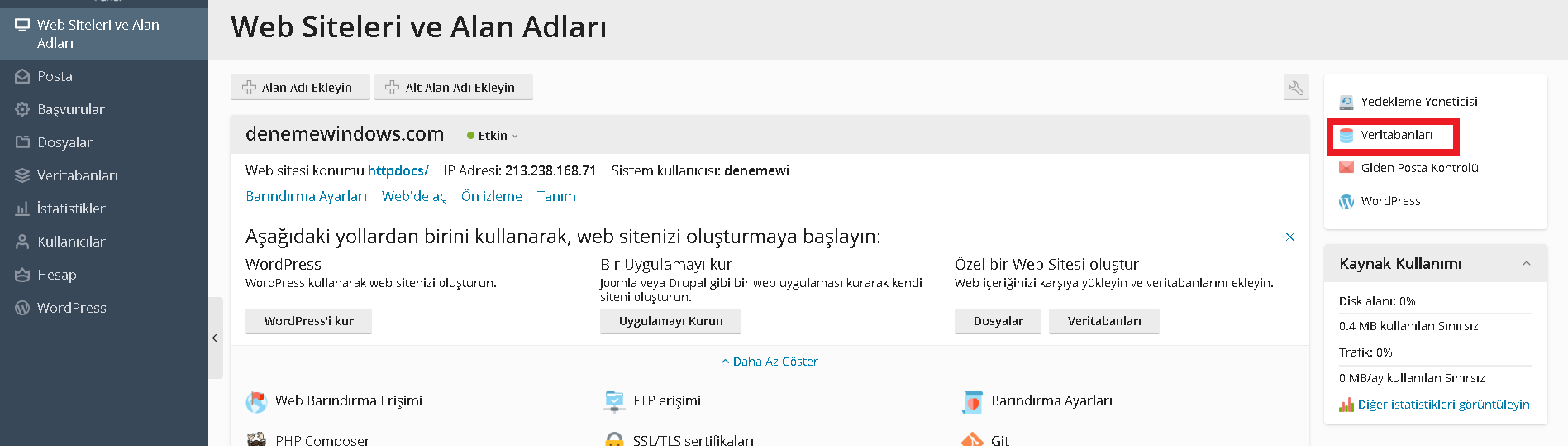Click the Veritabanları button in suggestions

point(1104,321)
